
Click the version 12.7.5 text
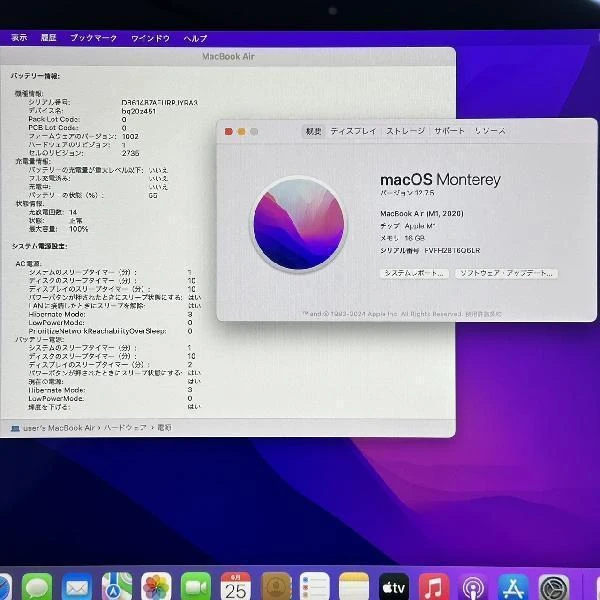pyautogui.click(x=407, y=193)
